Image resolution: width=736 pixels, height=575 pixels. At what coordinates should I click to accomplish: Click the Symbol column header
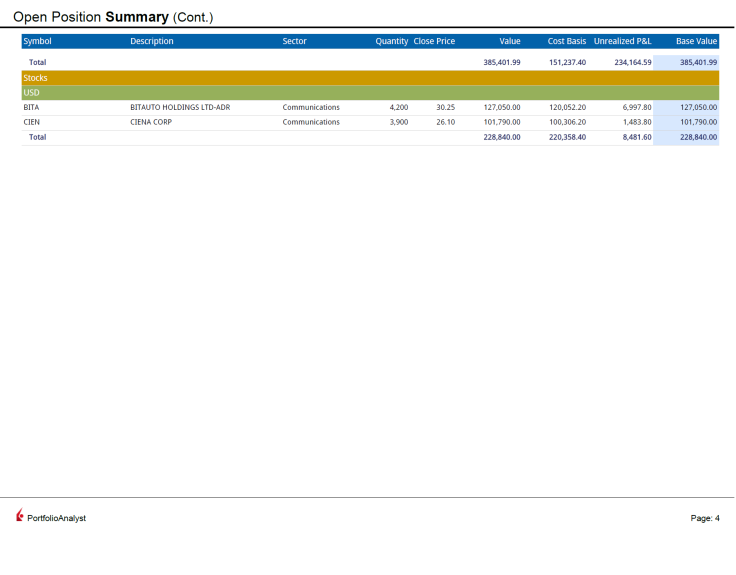click(x=37, y=42)
